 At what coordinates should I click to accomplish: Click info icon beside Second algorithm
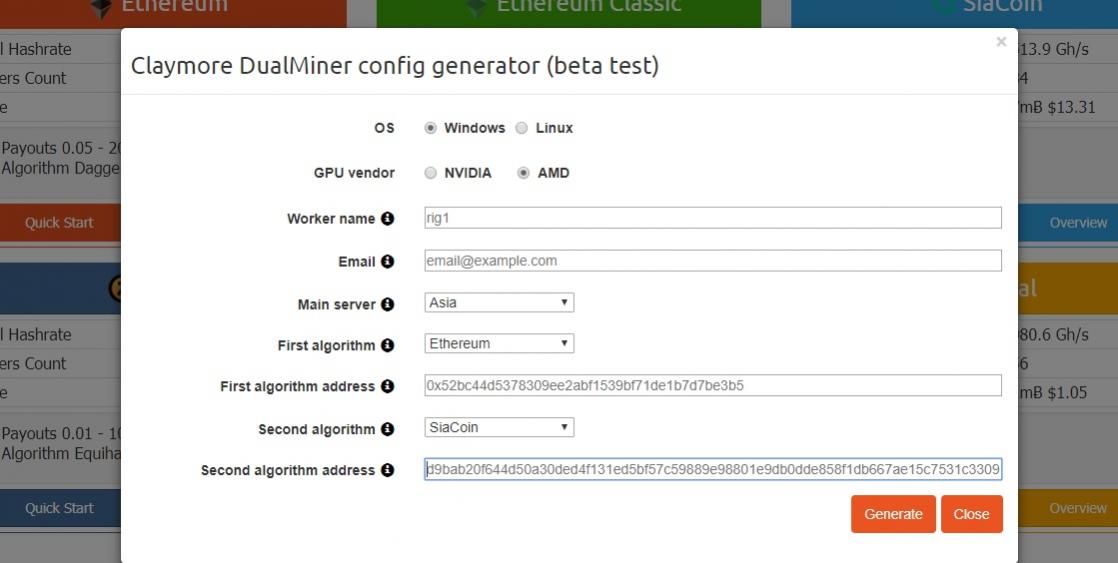[388, 429]
